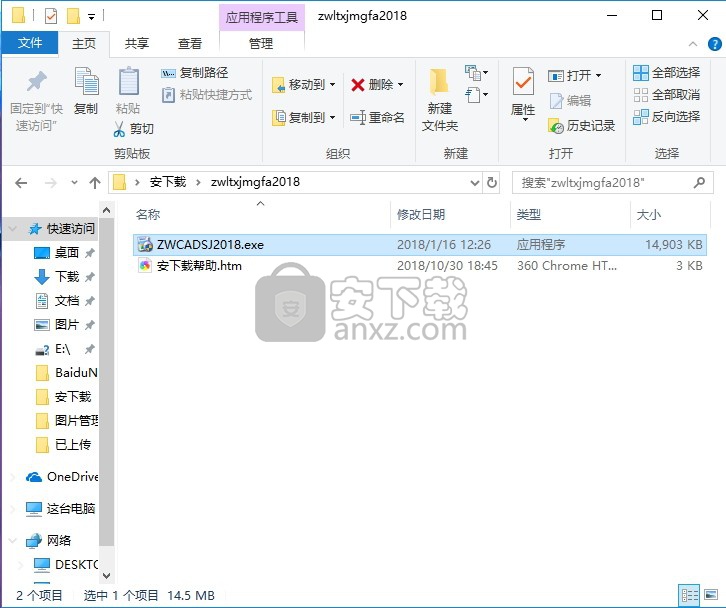This screenshot has width=726, height=608.
Task: Switch to Share (共享) tab
Action: coord(137,44)
